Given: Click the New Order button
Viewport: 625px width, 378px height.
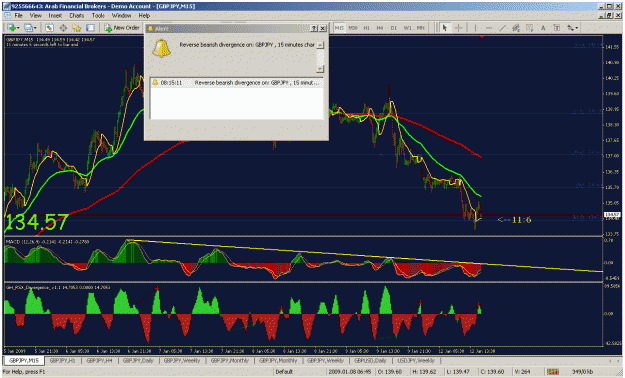Looking at the screenshot, I should point(122,28).
